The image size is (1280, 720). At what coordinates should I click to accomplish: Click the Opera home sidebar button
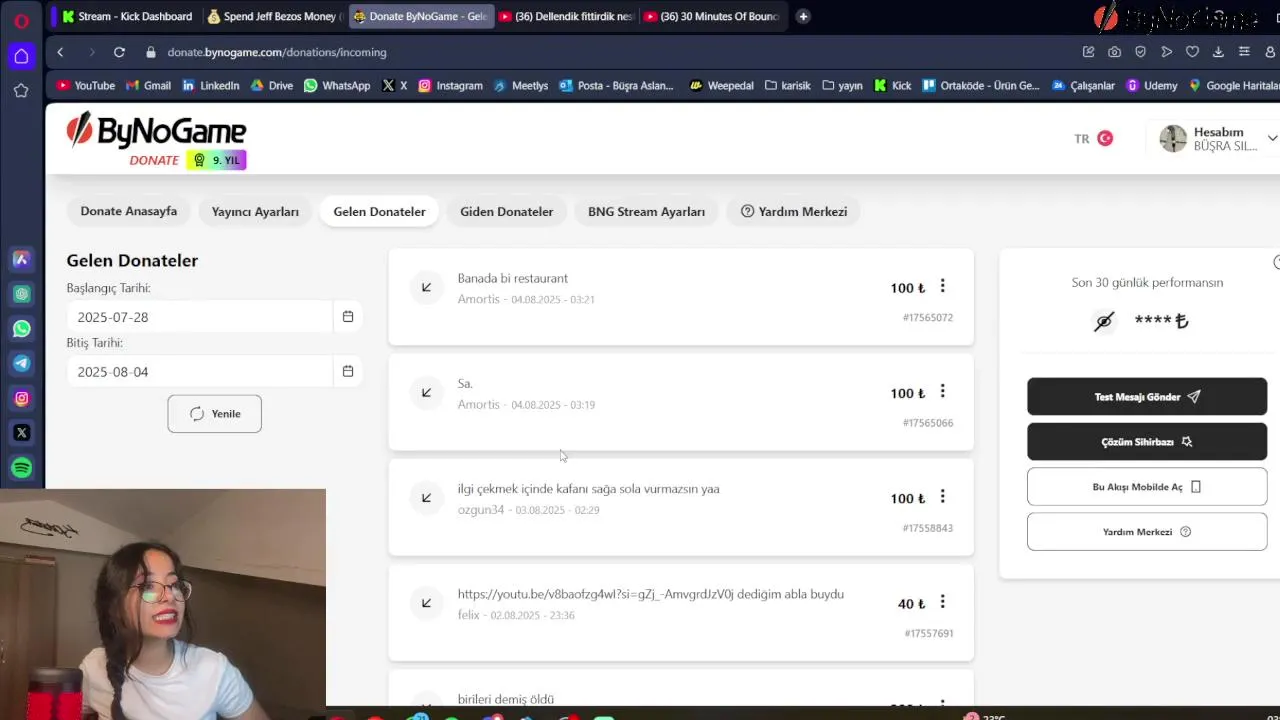pyautogui.click(x=21, y=56)
